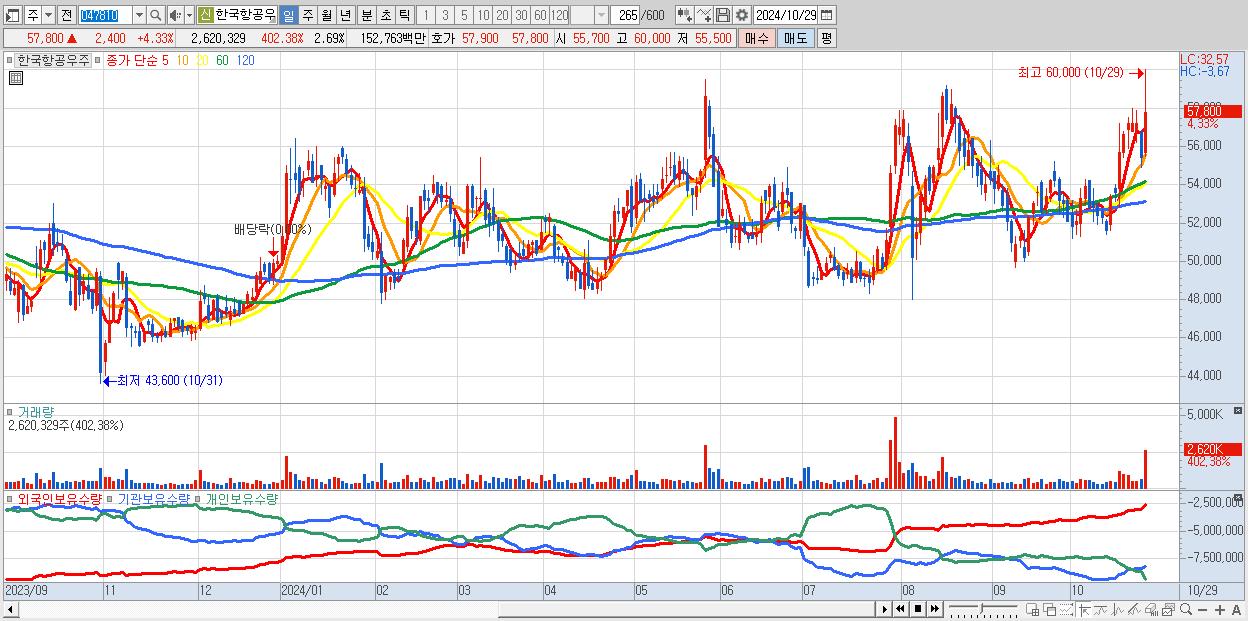Click the 전 button near stock code
Image resolution: width=1248 pixels, height=621 pixels.
(x=66, y=15)
